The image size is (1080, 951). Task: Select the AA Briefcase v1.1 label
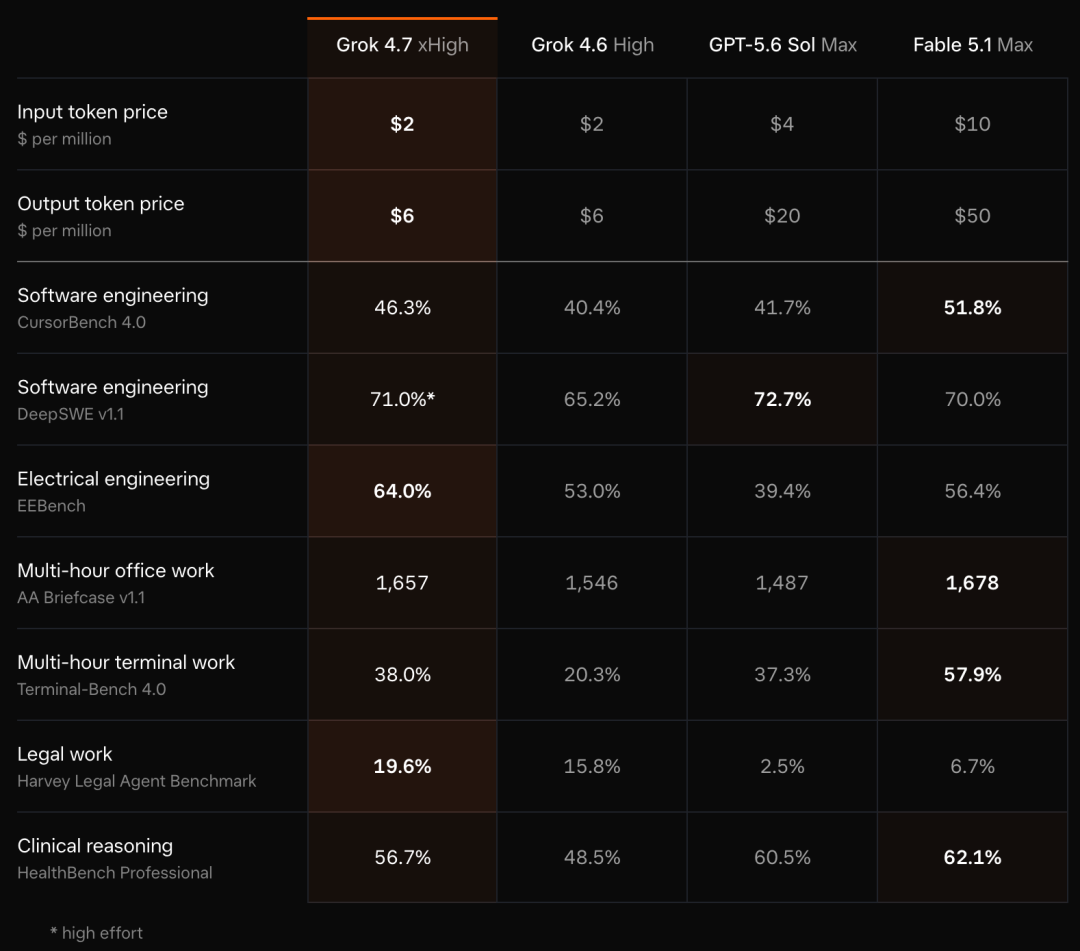(81, 597)
